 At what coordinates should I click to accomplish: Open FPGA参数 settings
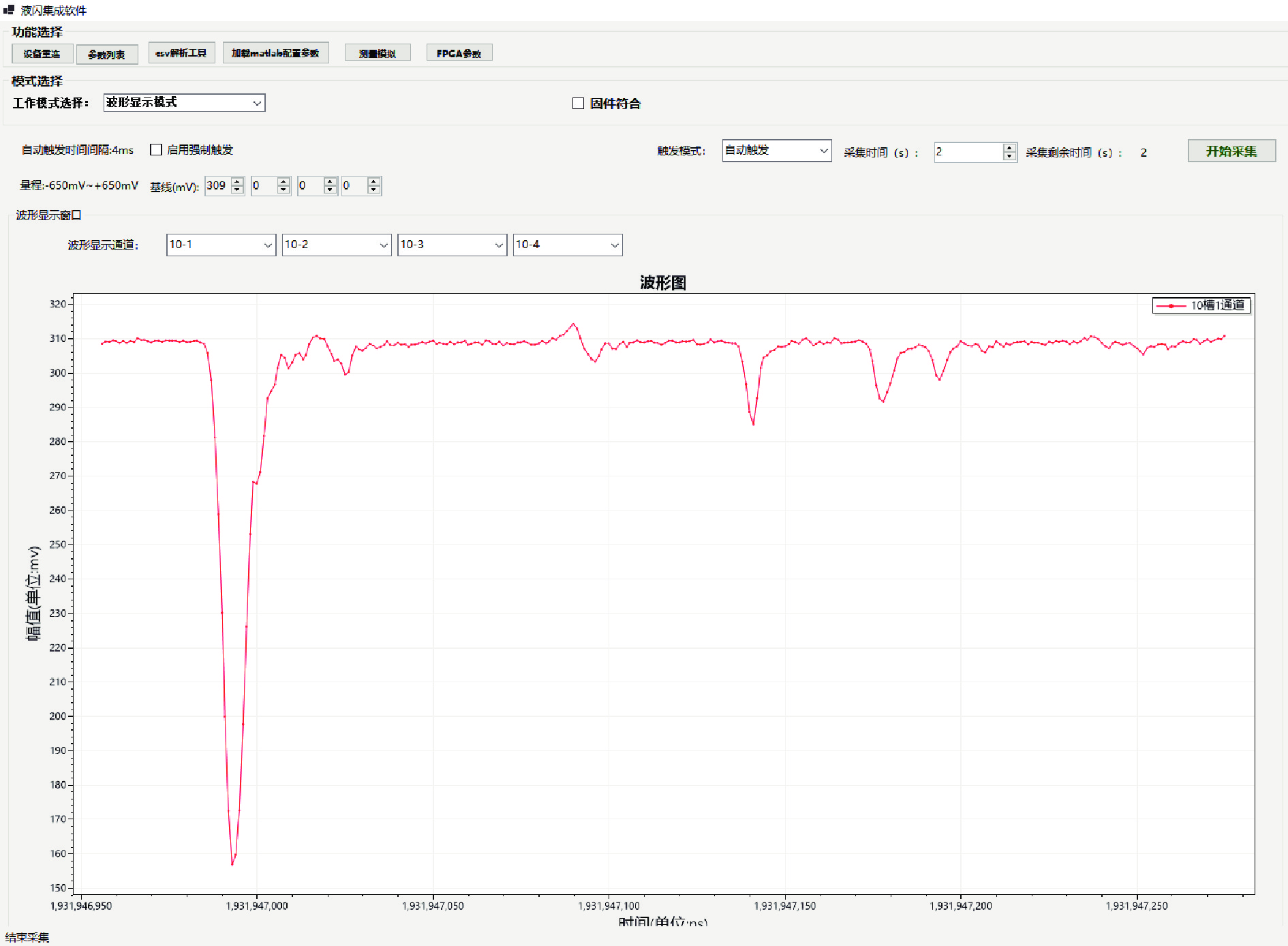[459, 53]
